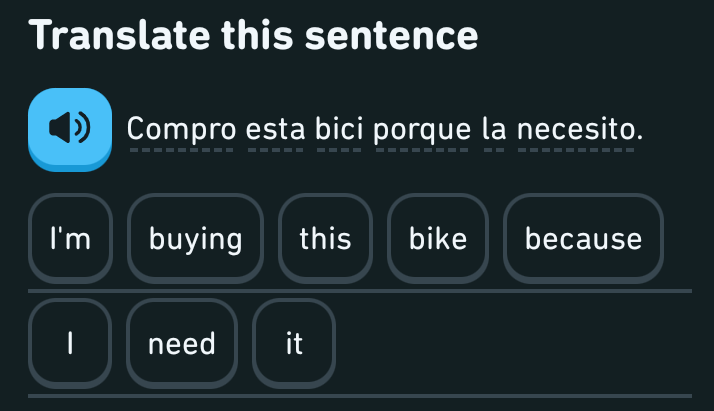Image resolution: width=714 pixels, height=411 pixels.
Task: Click the divider line under the first tile row
Action: point(360,291)
